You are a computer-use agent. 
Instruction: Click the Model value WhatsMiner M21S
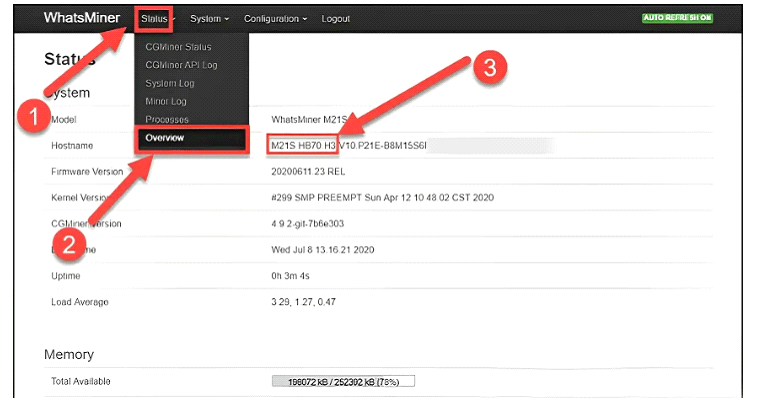309,119
